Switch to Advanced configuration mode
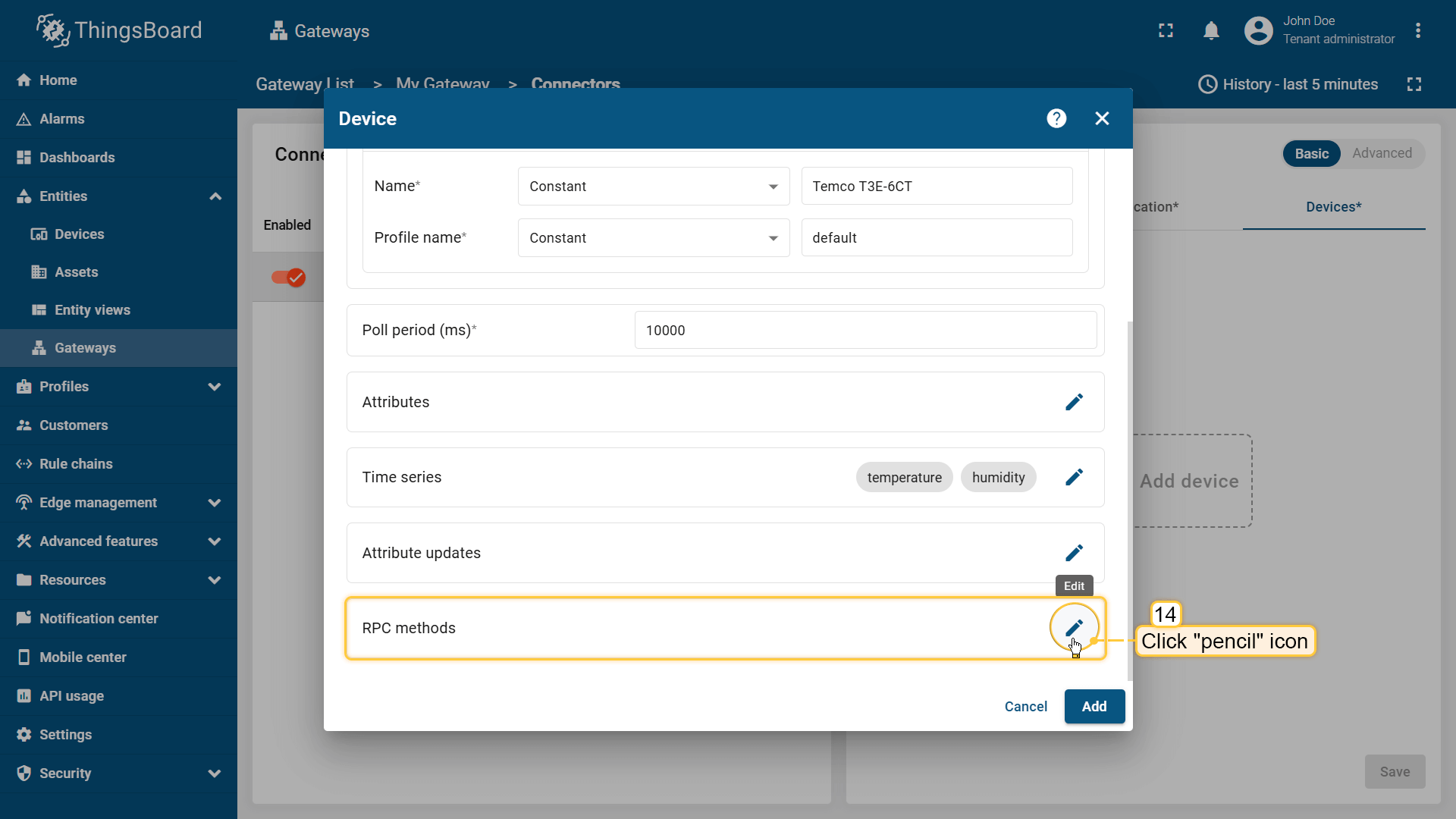Viewport: 1456px width, 819px height. [x=1382, y=153]
